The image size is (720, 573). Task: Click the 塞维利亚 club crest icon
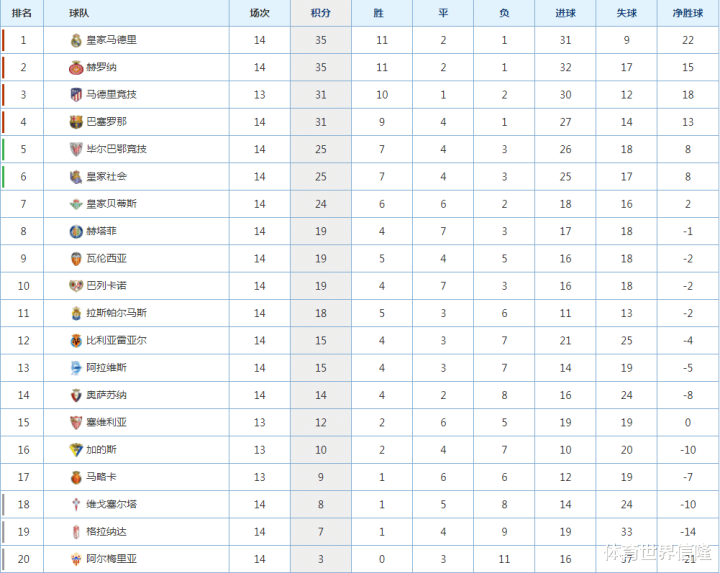[x=76, y=422]
